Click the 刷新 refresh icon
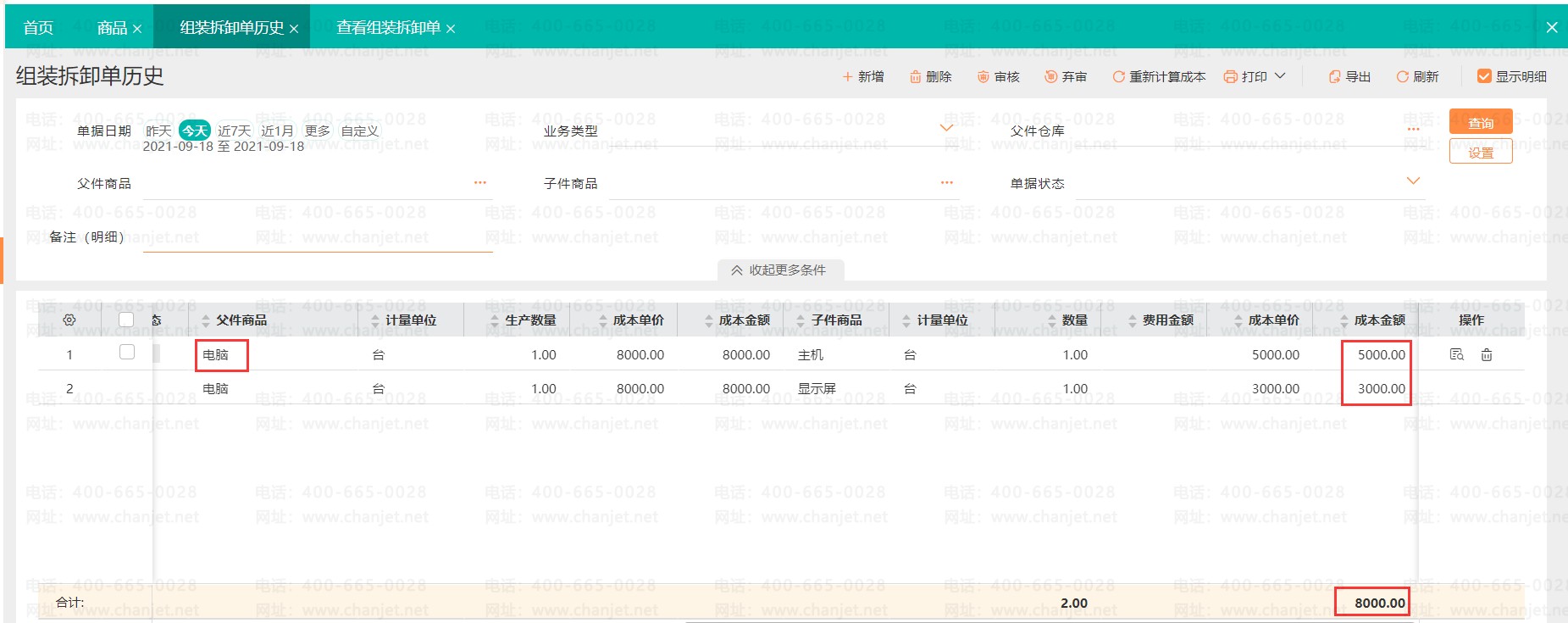 click(1402, 77)
